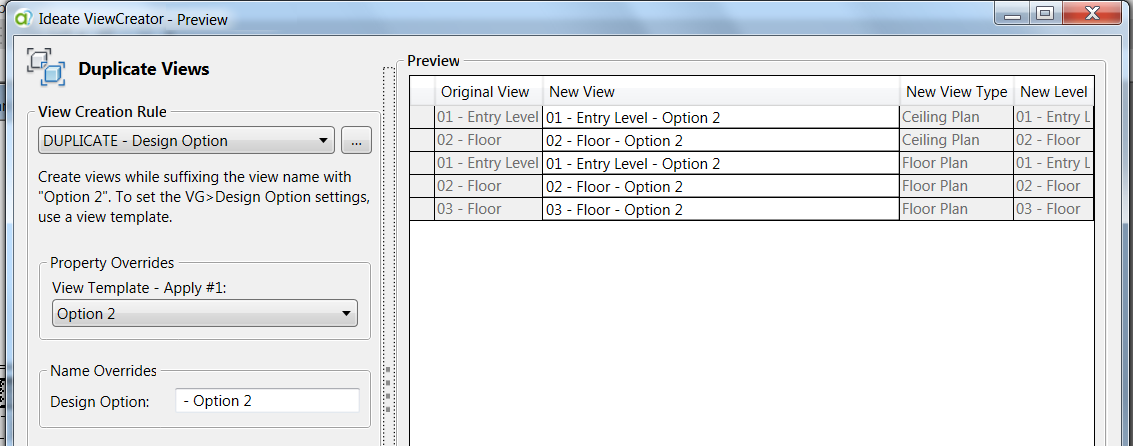Click Ceiling Plan type in 02 Floor row
This screenshot has width=1133, height=446.
957,140
